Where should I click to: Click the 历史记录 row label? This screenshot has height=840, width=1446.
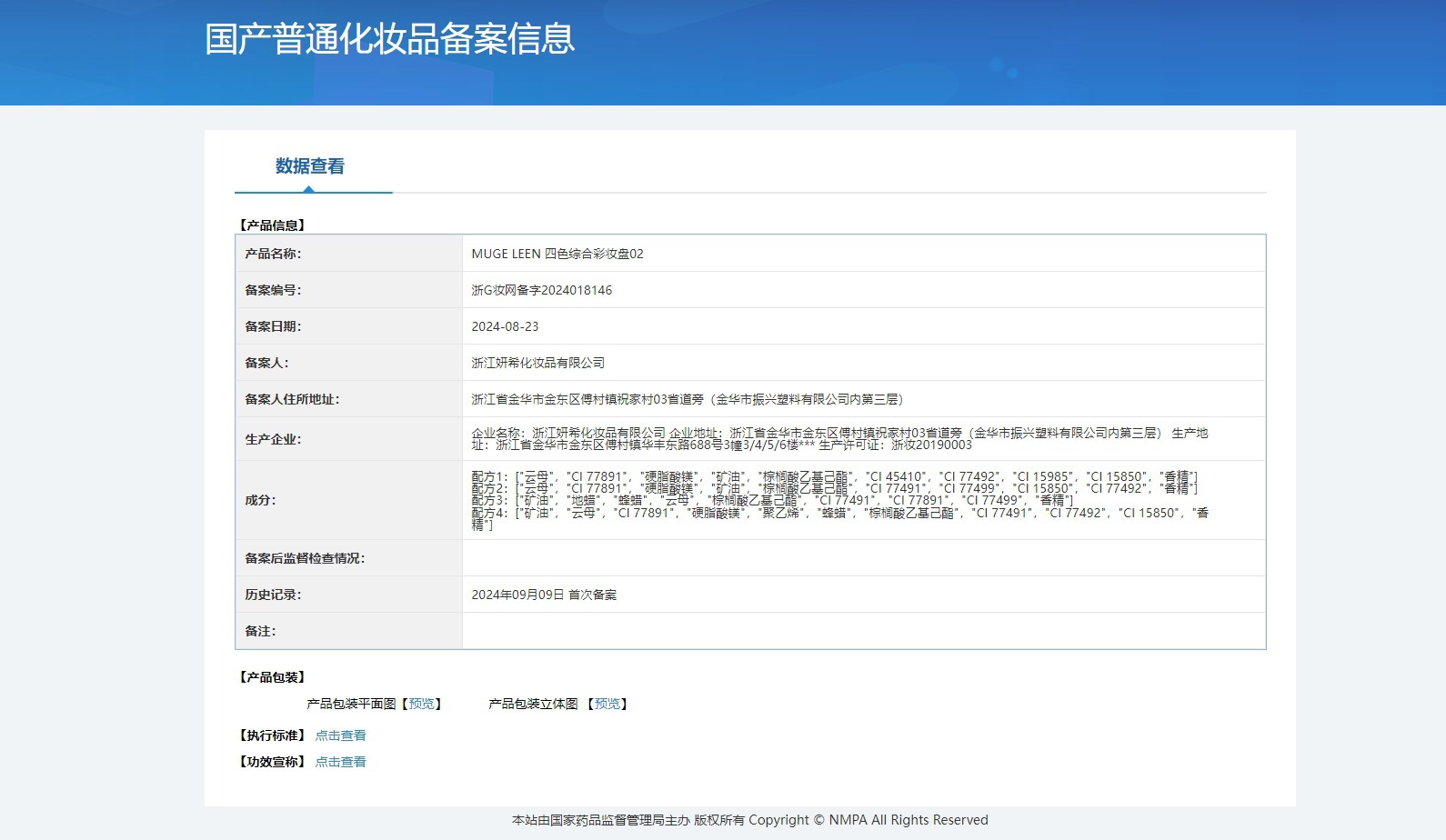(273, 595)
